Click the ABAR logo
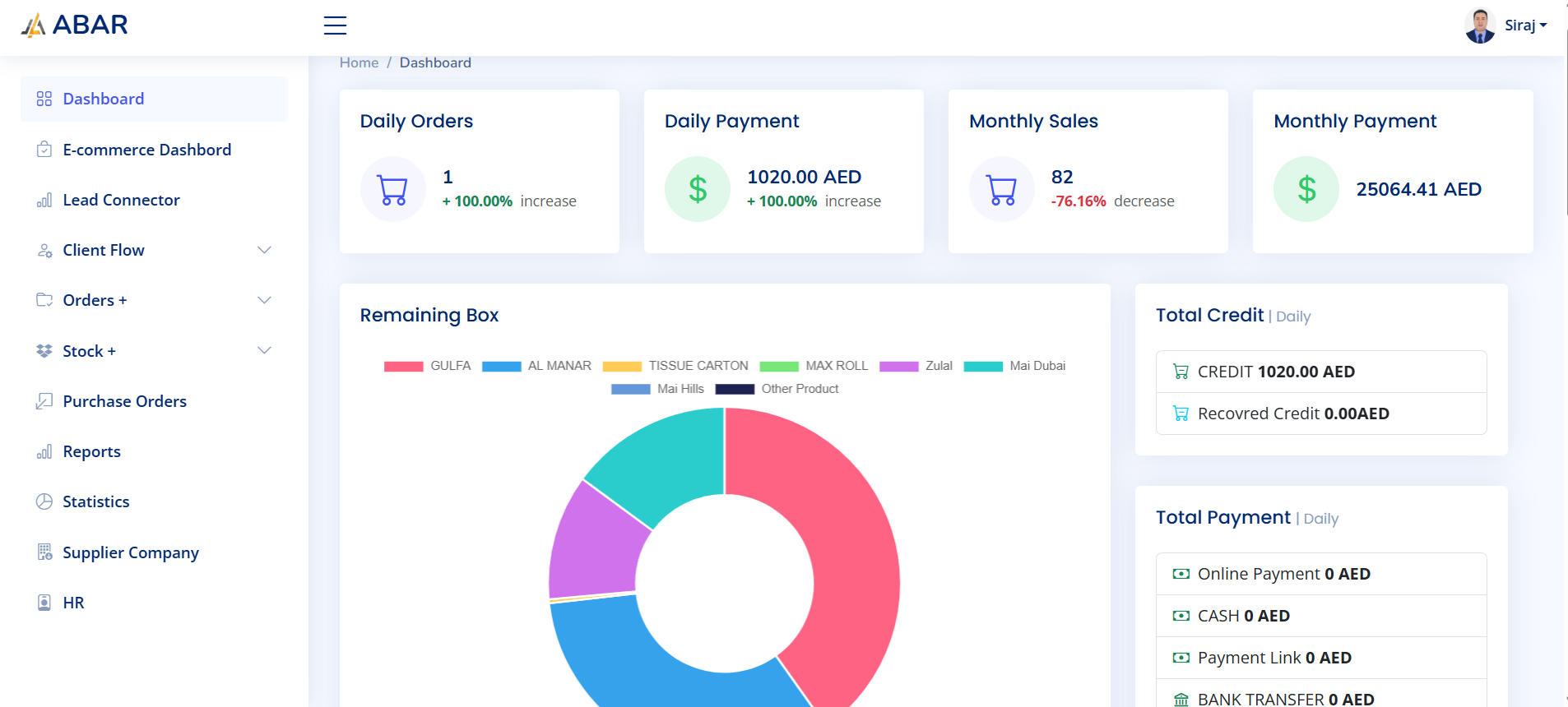The image size is (1568, 707). tap(74, 25)
